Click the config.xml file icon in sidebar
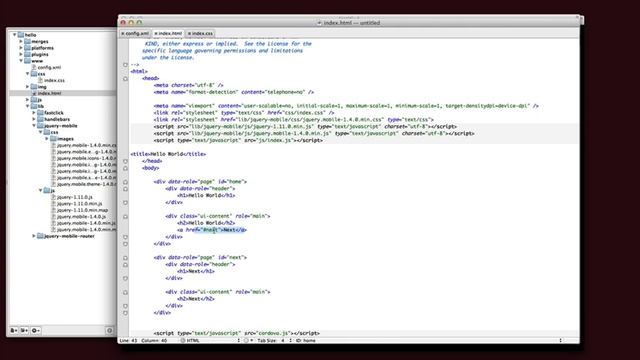The image size is (640, 360). (x=34, y=67)
